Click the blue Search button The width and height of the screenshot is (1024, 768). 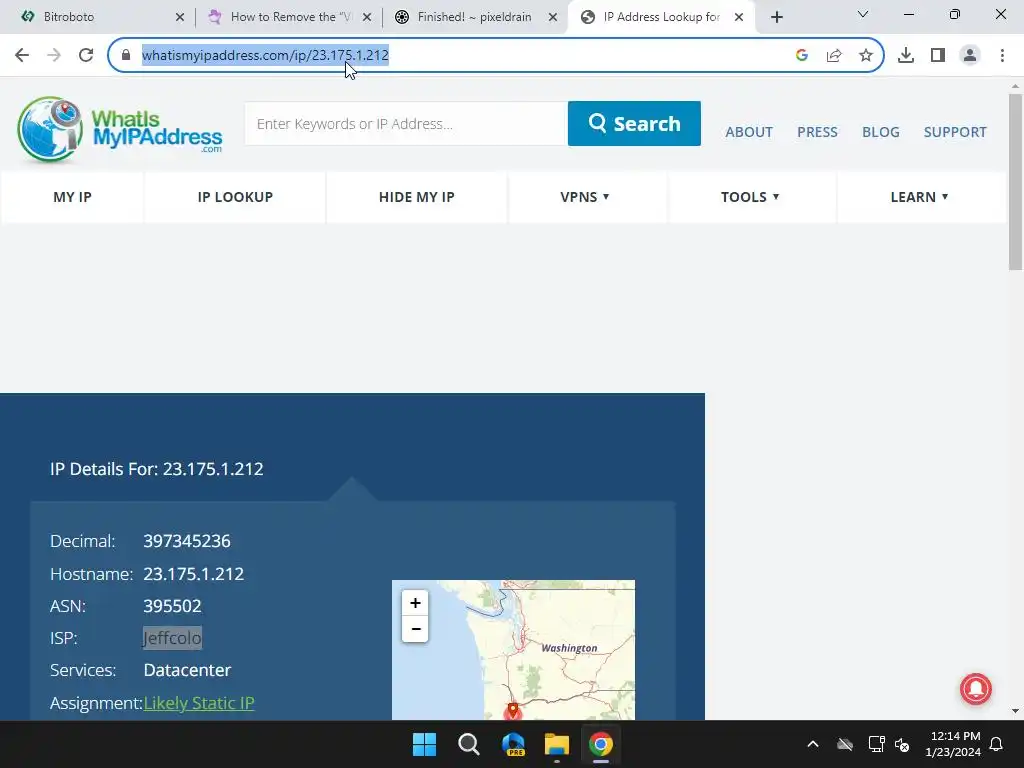click(x=634, y=123)
